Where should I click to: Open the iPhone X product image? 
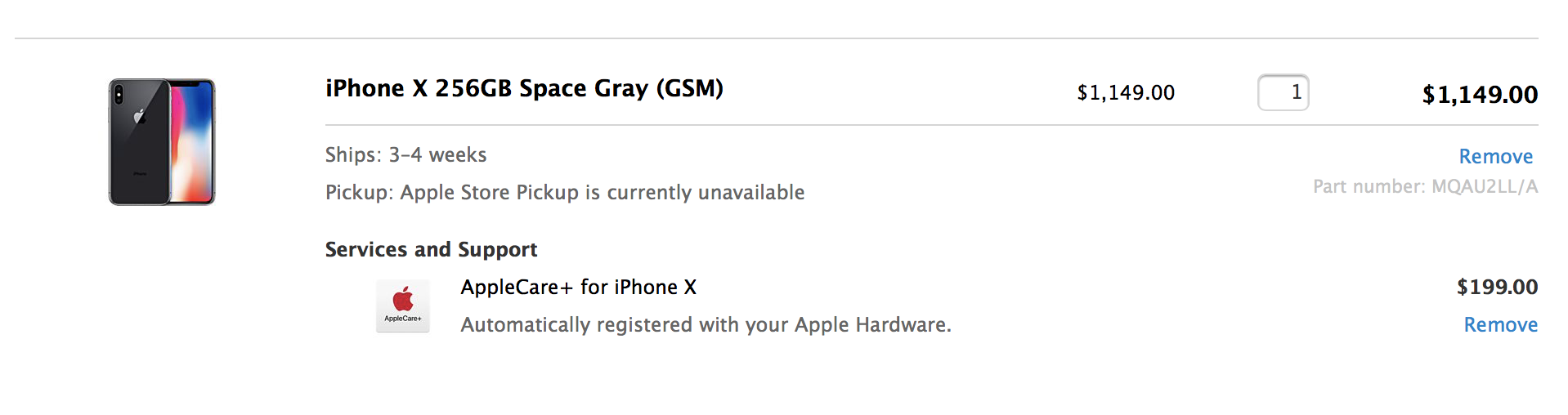click(x=162, y=142)
